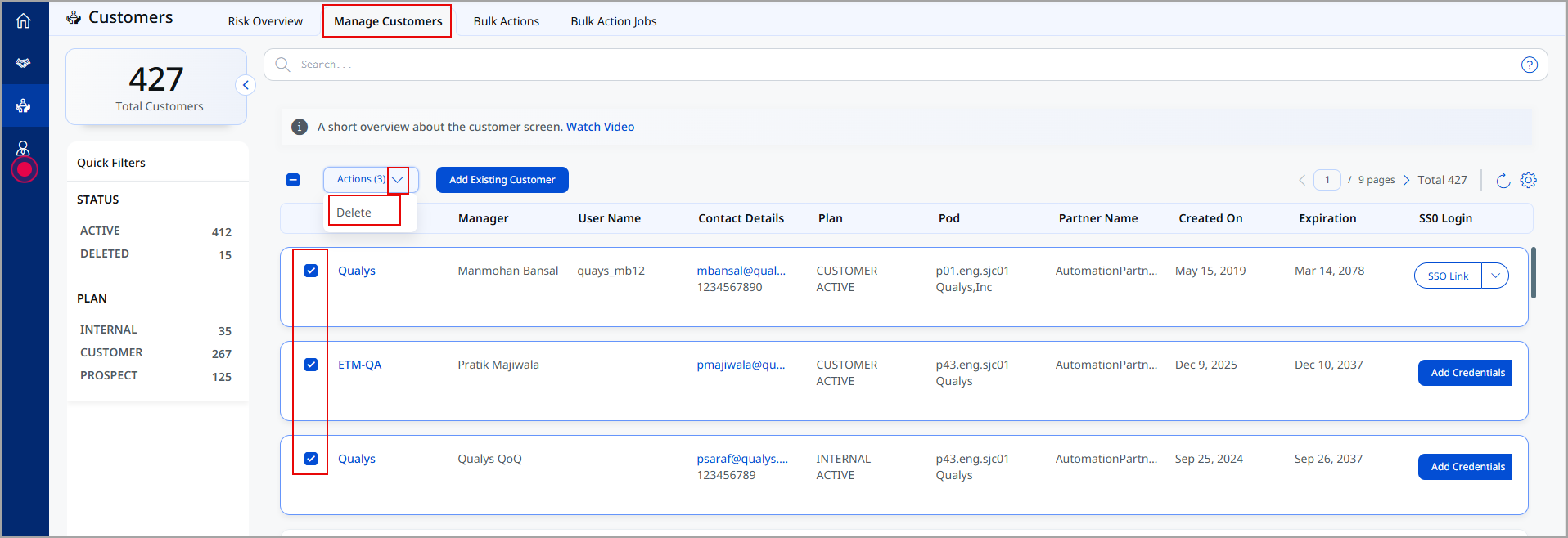
Task: Click Add Credentials for ETM-QA
Action: click(x=1465, y=373)
